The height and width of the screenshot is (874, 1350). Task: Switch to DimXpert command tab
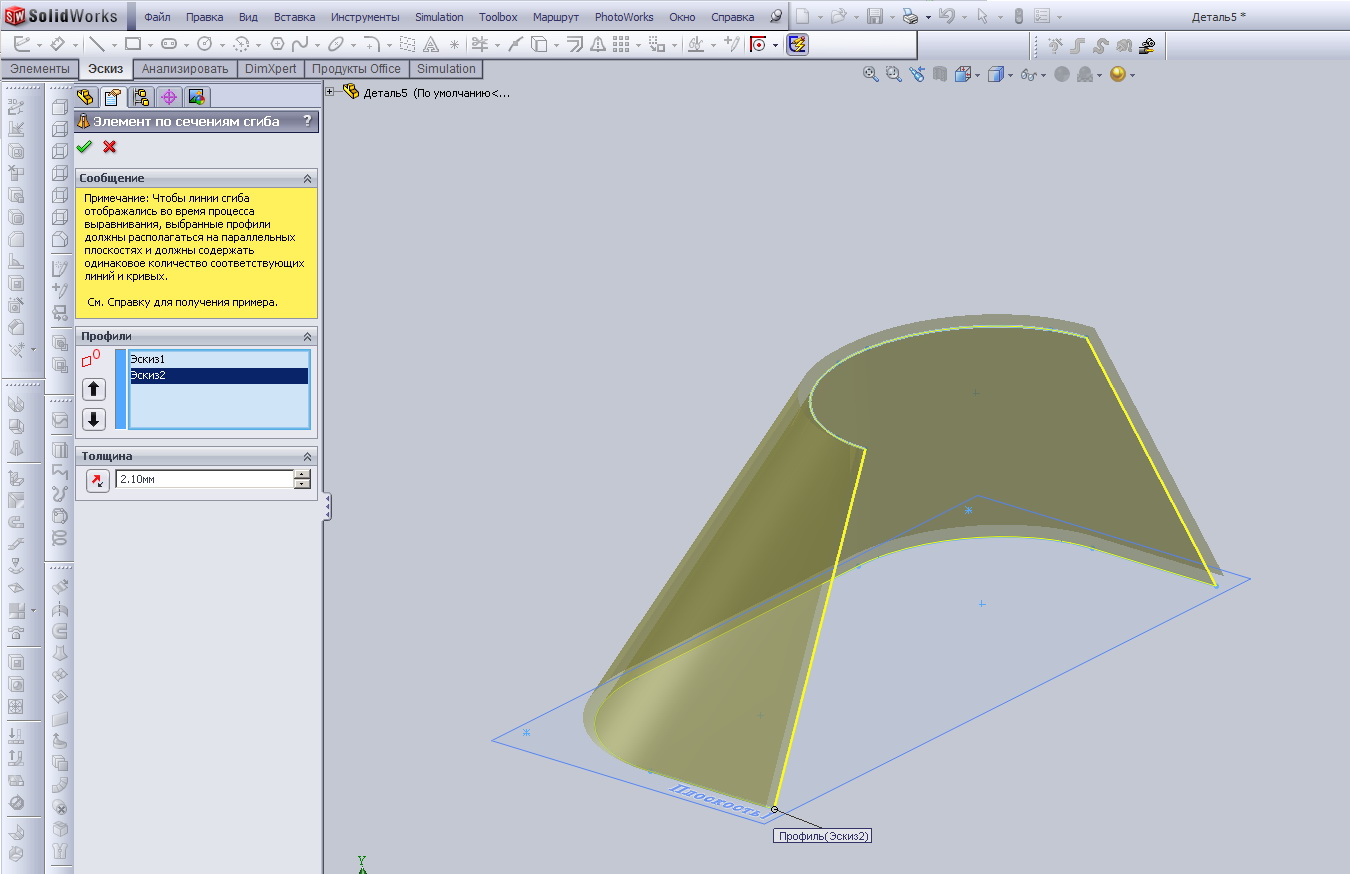tap(270, 69)
